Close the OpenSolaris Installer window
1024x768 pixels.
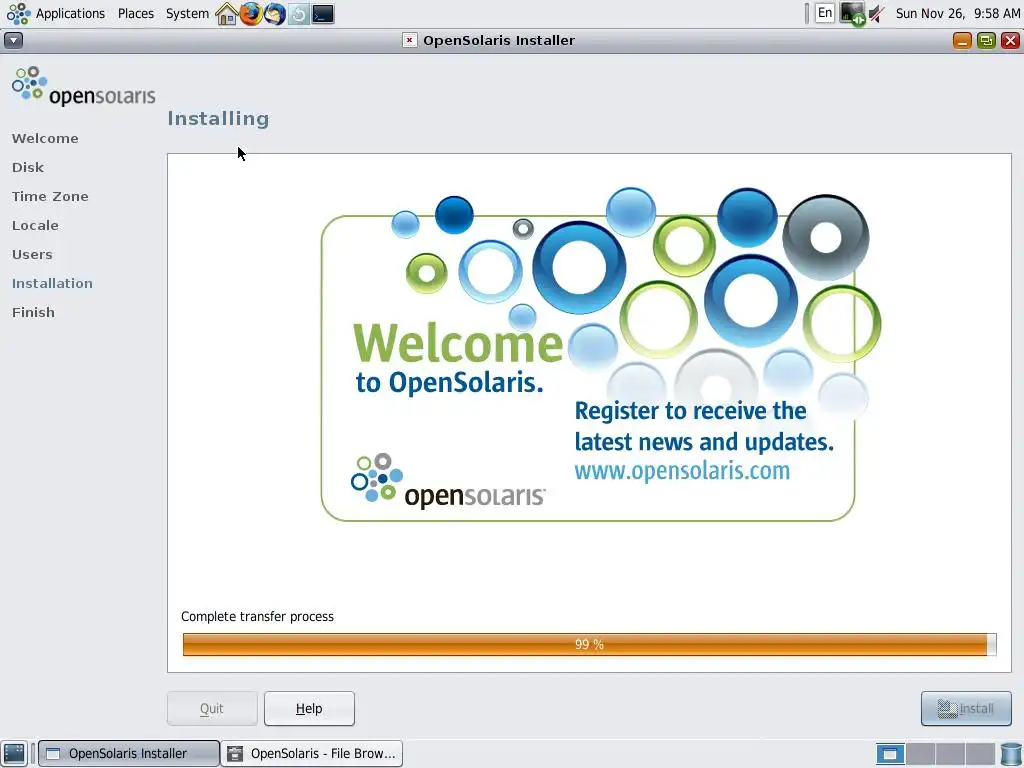(1010, 40)
